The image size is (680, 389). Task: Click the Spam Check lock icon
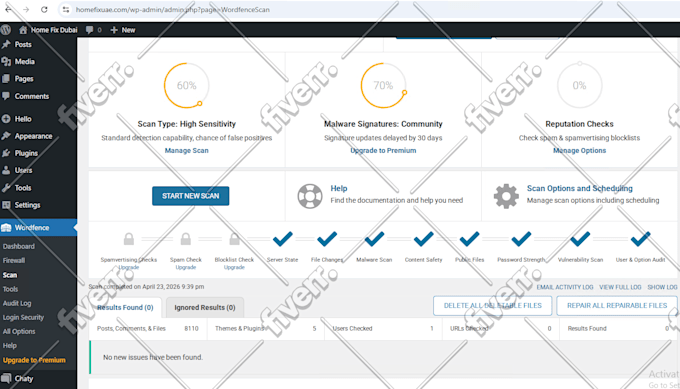[x=186, y=239]
